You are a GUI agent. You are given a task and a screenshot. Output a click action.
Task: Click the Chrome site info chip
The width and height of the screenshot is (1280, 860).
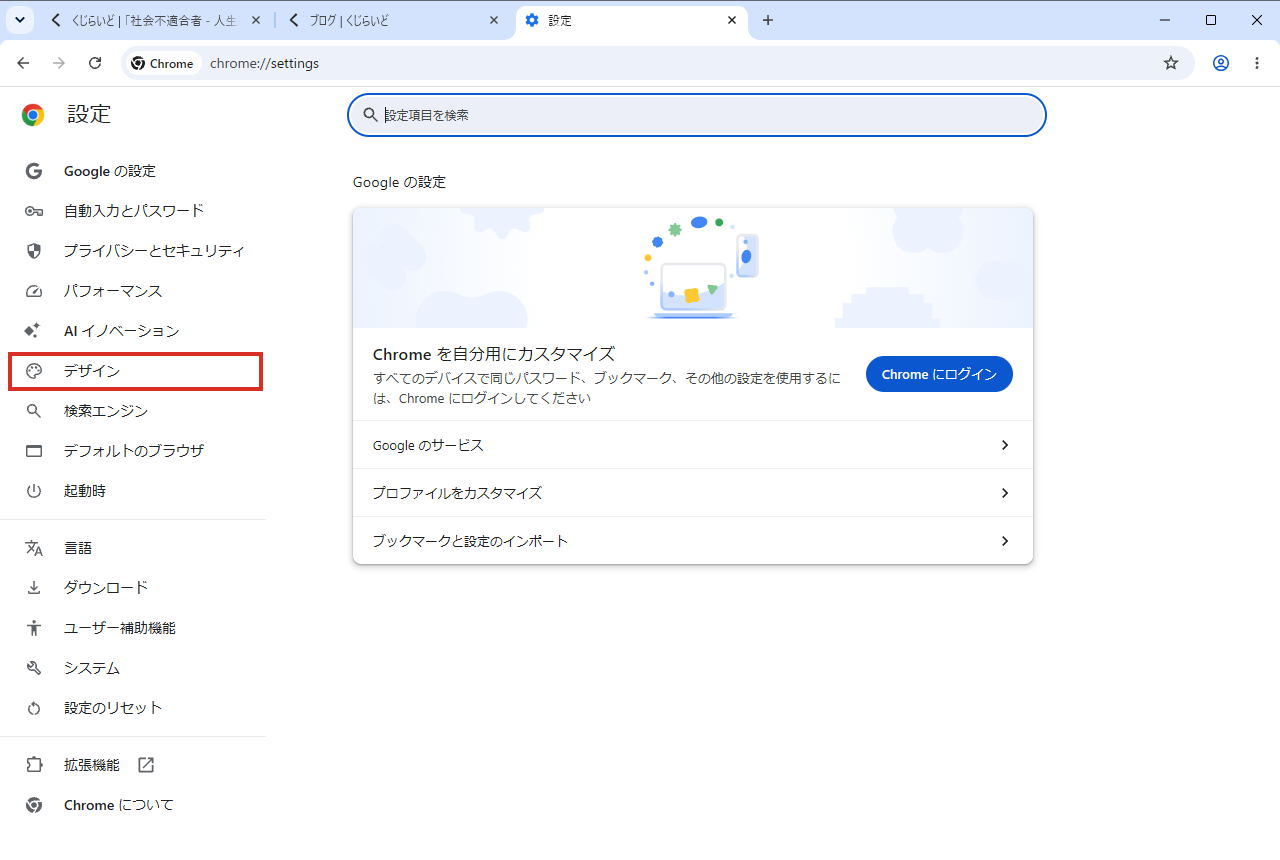162,63
